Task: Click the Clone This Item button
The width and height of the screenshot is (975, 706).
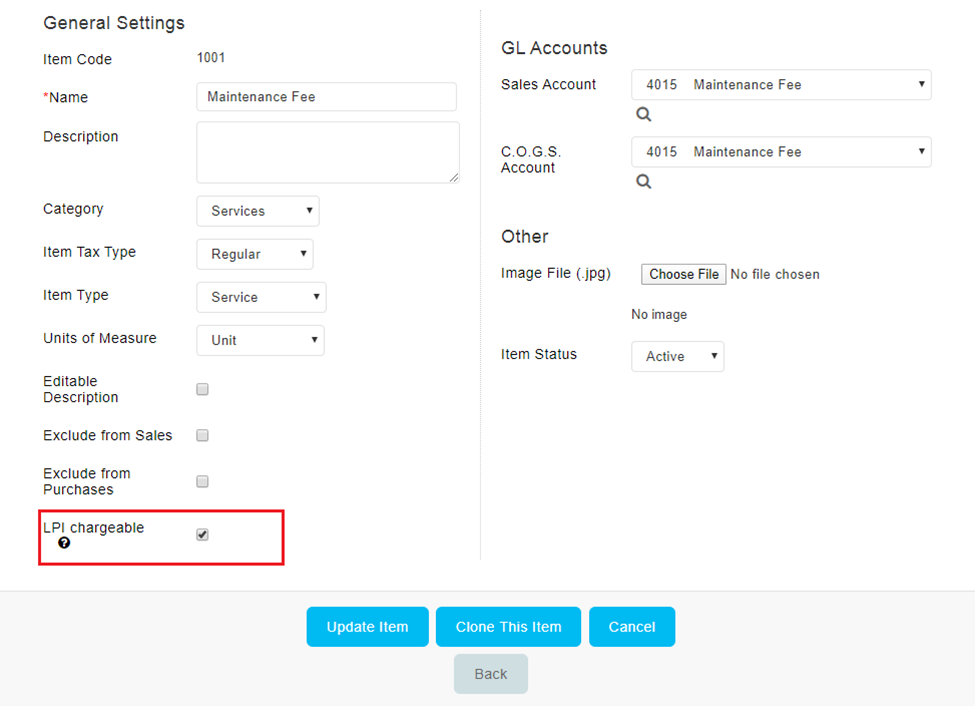Action: [x=509, y=627]
